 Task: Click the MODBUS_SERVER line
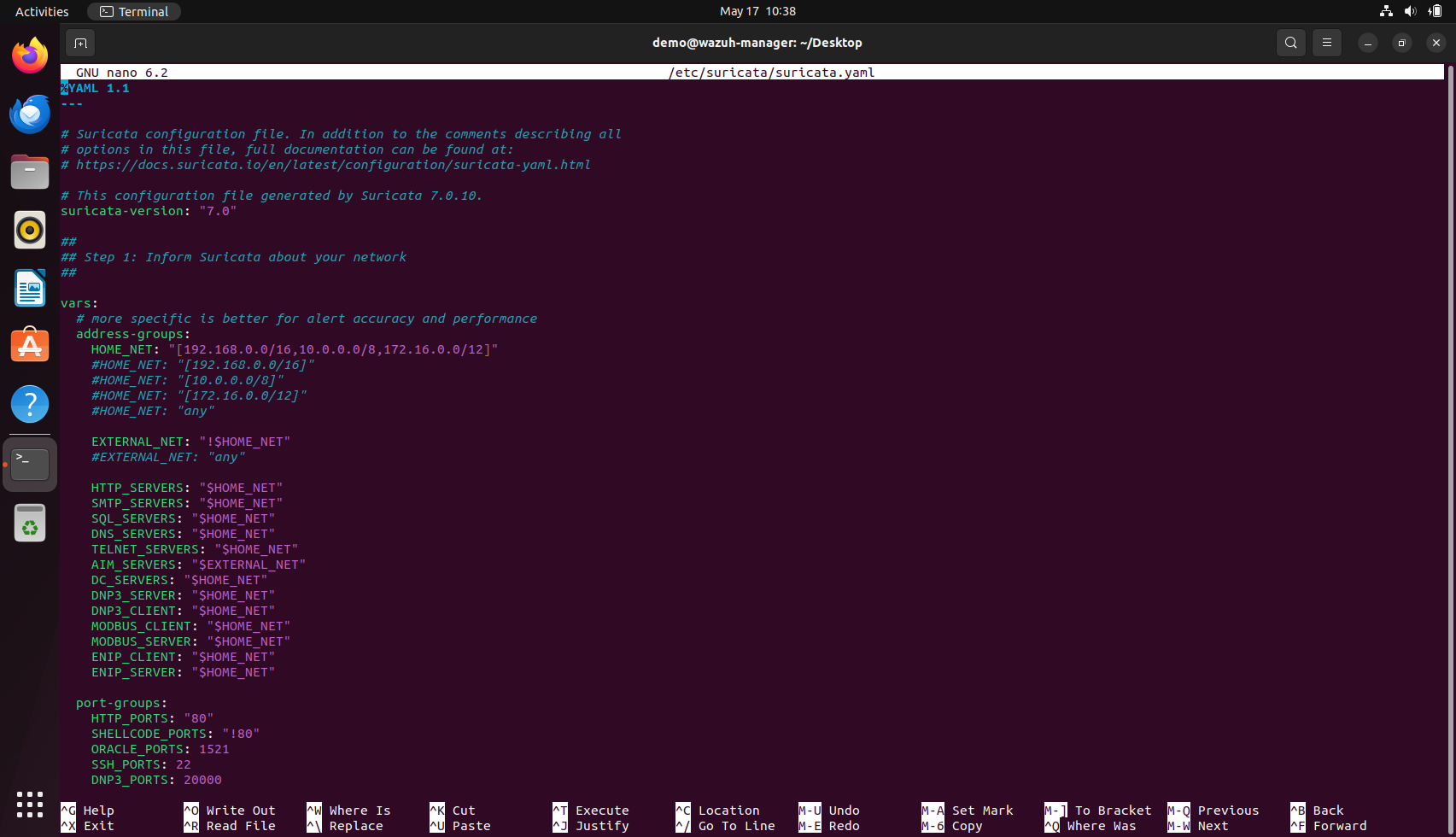191,641
